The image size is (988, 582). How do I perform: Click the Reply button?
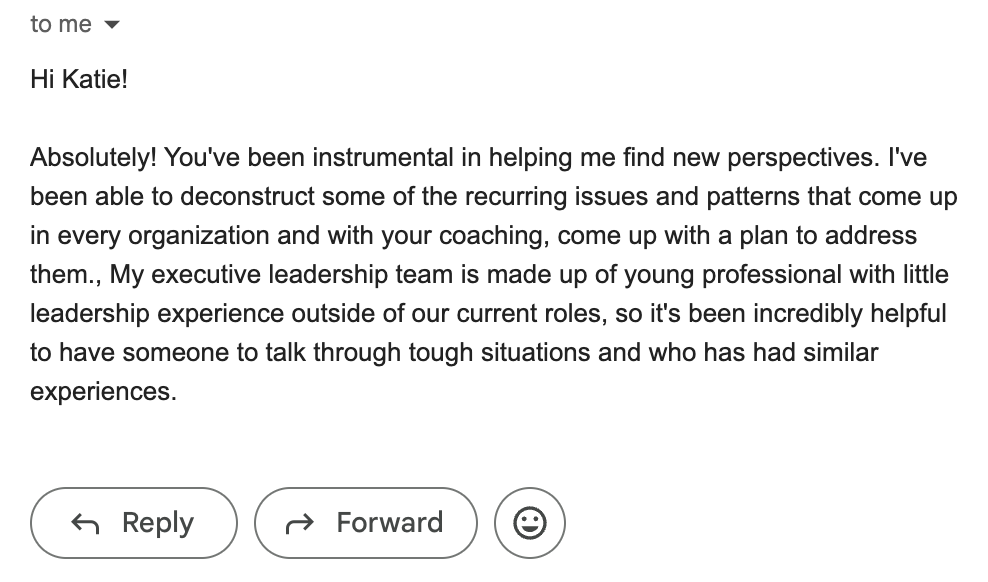tap(134, 523)
